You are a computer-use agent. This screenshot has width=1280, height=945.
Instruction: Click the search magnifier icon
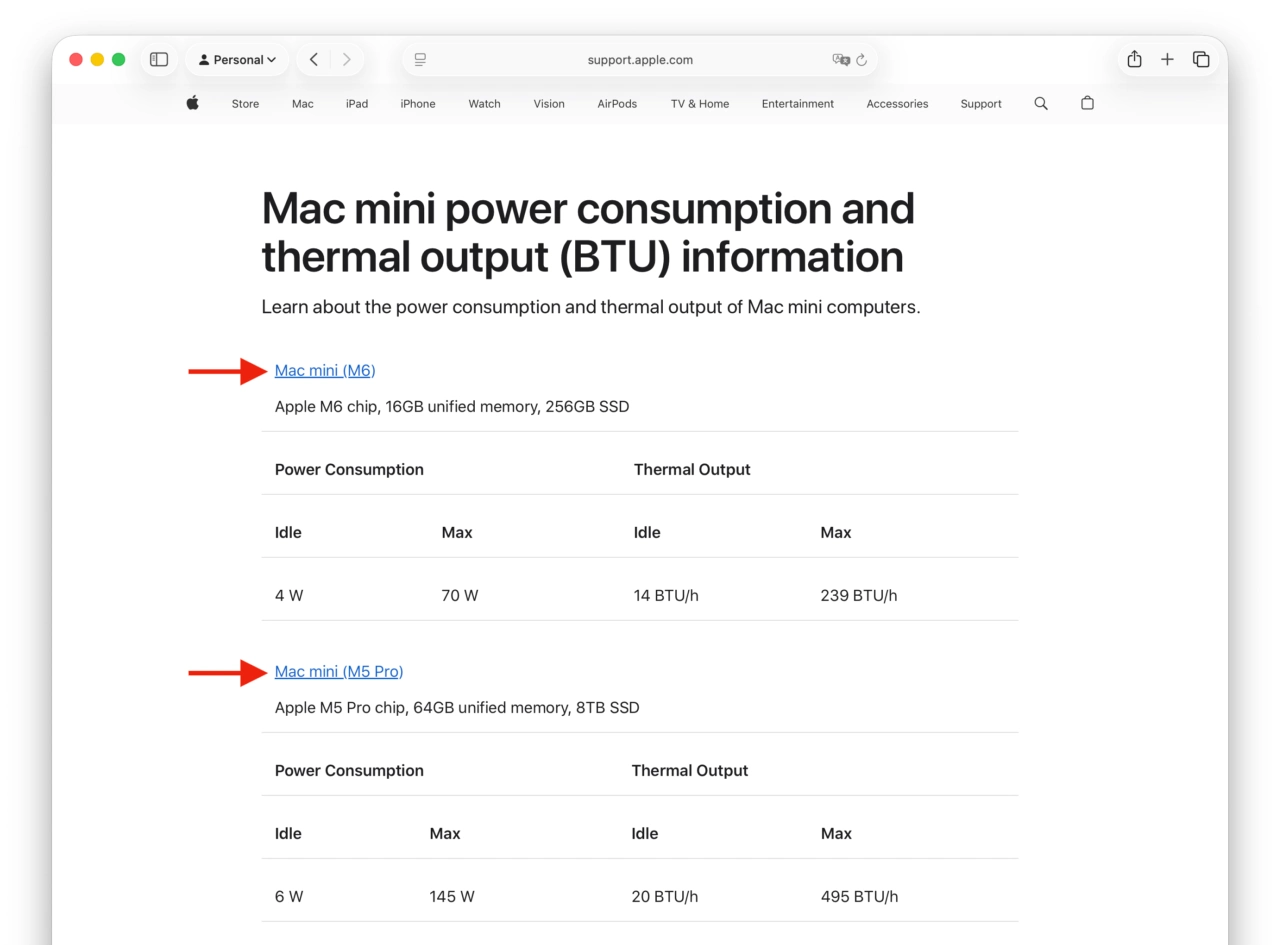click(1041, 103)
